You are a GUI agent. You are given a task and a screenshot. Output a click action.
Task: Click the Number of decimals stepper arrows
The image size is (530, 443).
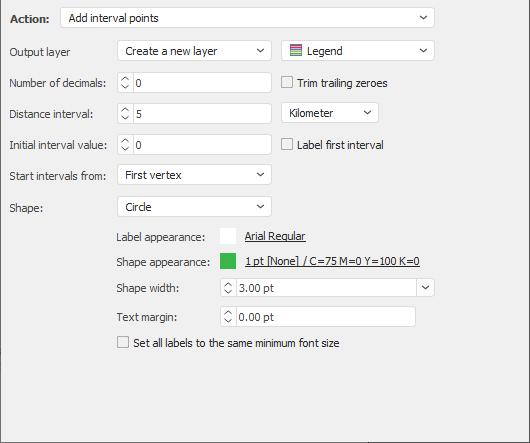(125, 83)
